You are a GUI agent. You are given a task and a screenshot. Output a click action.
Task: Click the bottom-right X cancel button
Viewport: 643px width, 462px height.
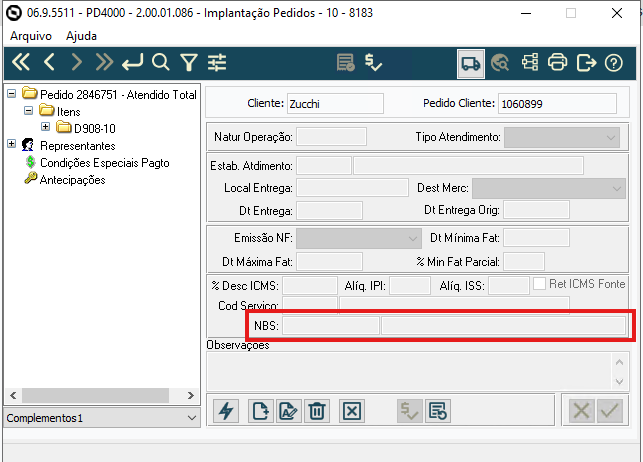[x=581, y=411]
